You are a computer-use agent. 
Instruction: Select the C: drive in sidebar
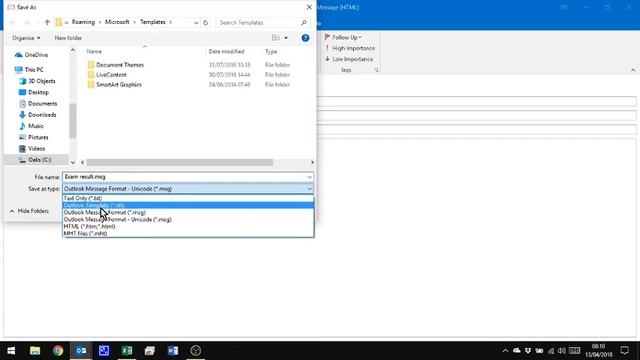(35, 160)
